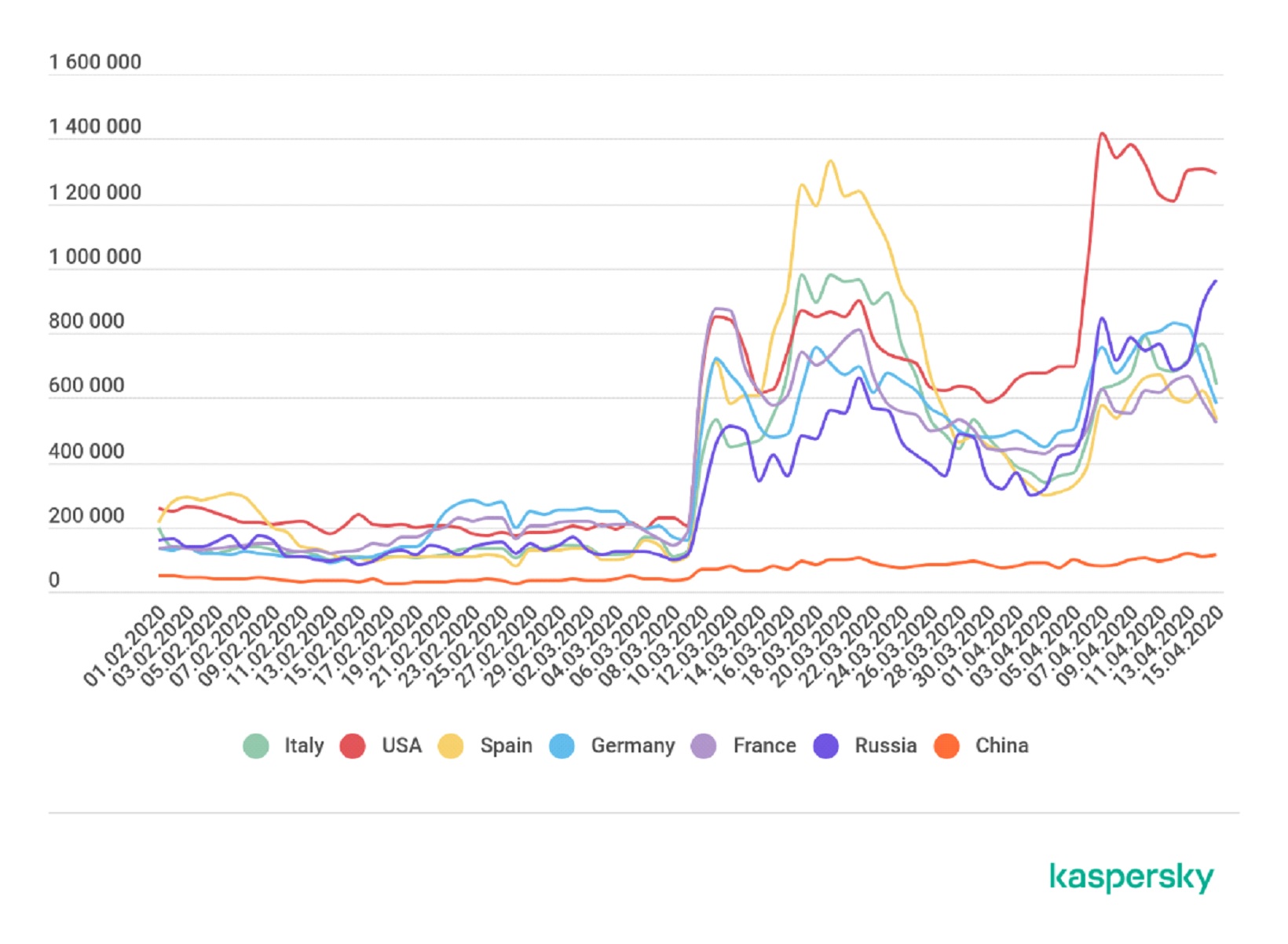Click the China orange legend circle
1288x944 pixels.
point(947,746)
